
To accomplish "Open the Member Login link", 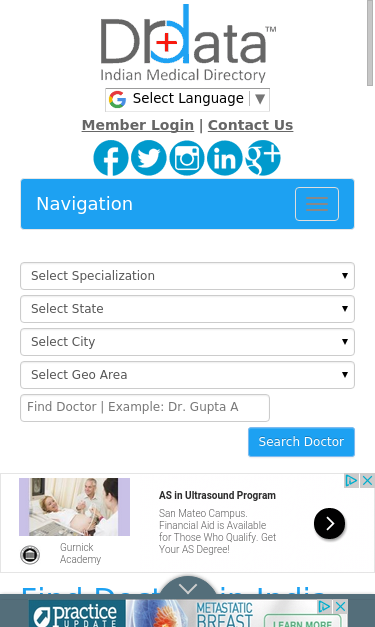I will 138,125.
